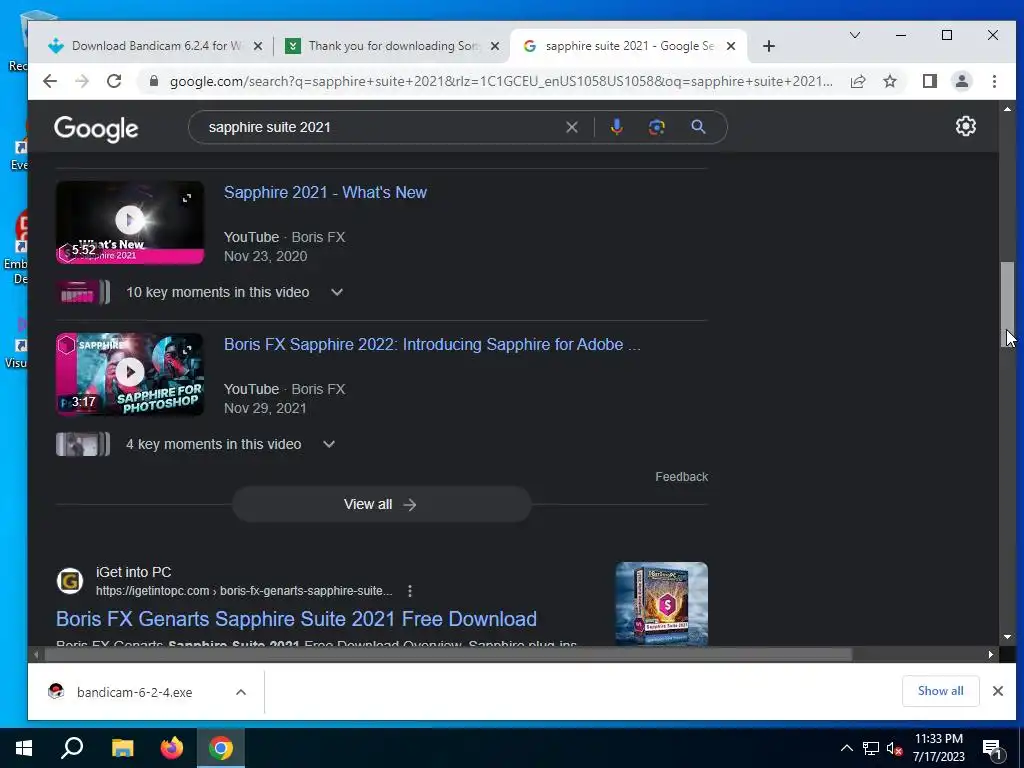Open Sapphire 2021 - What's New link

(325, 193)
